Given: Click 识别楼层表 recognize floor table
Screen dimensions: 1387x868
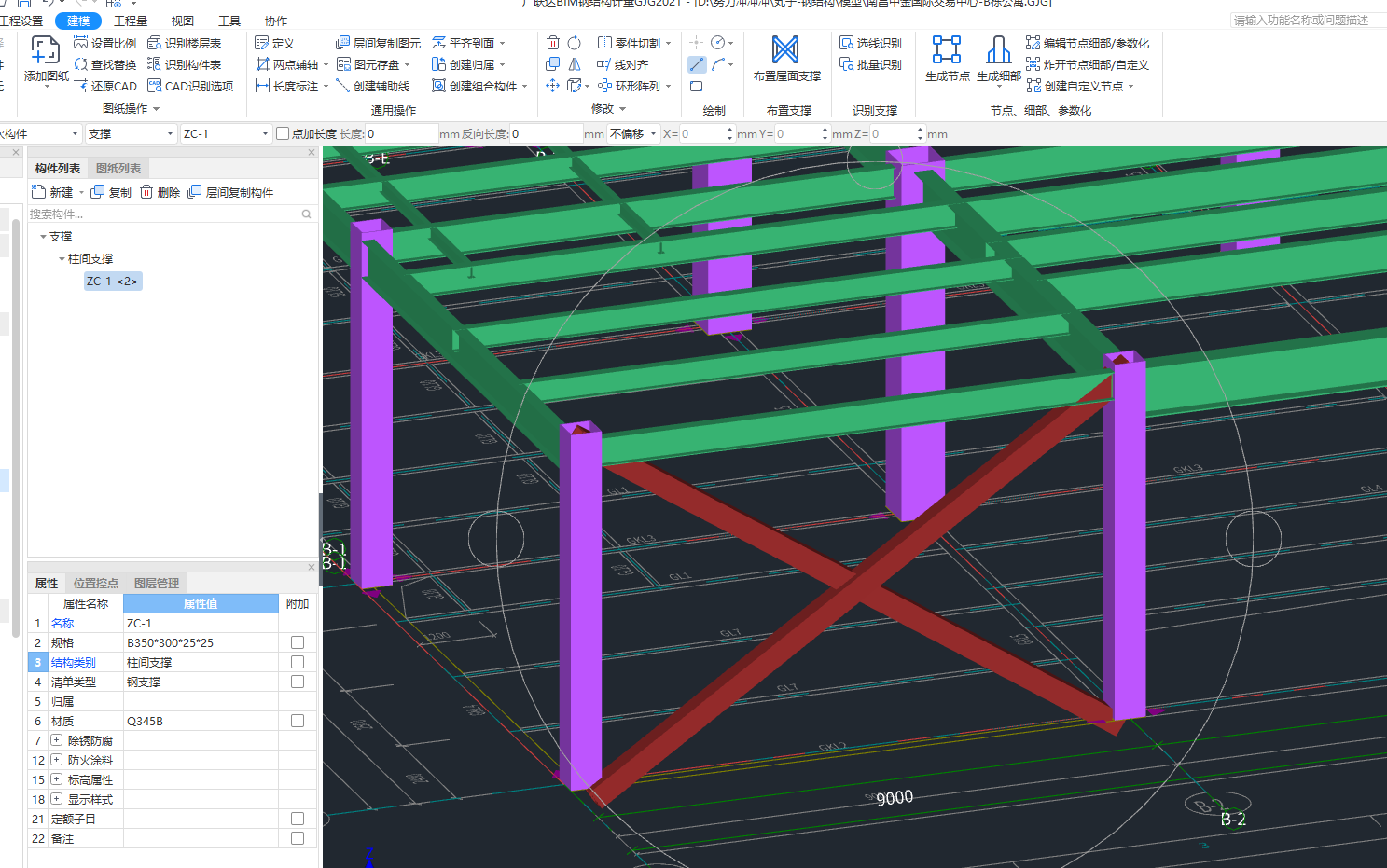Looking at the screenshot, I should [184, 43].
